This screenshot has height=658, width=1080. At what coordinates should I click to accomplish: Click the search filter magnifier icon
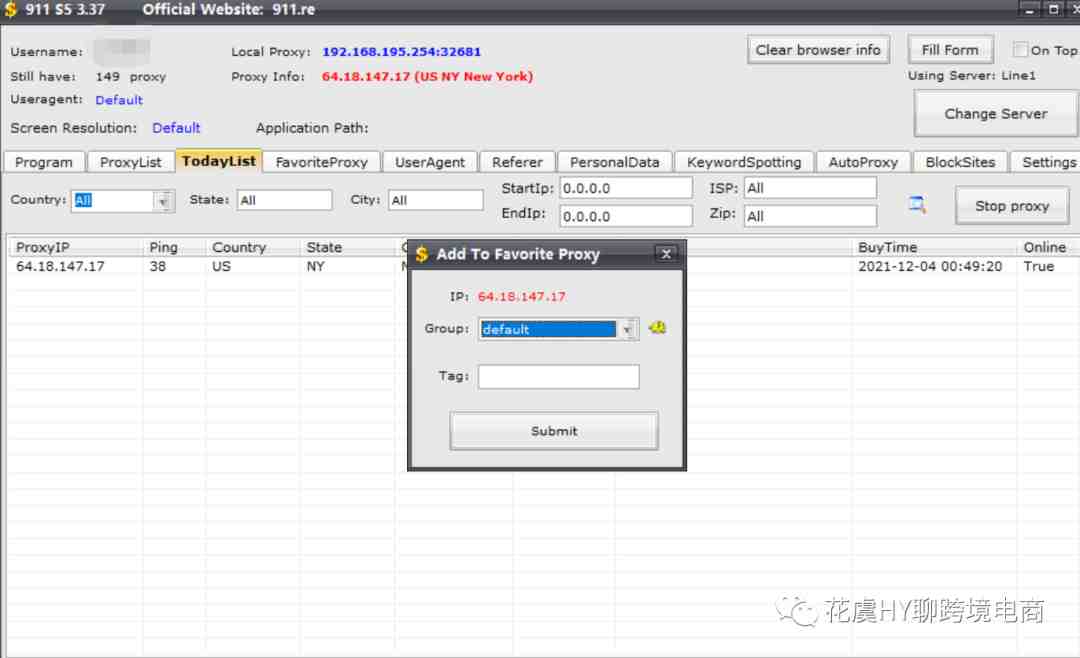click(x=916, y=204)
